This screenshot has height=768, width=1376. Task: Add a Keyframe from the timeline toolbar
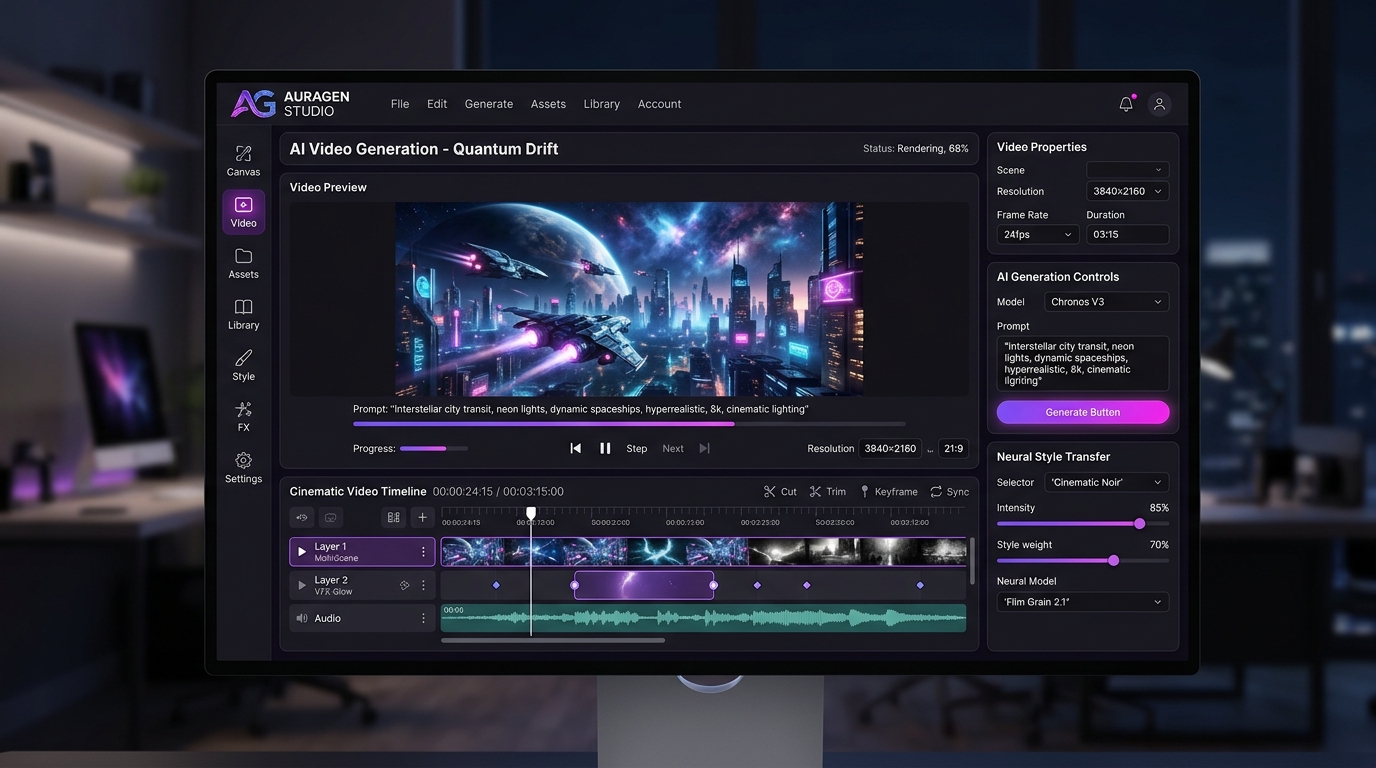click(x=888, y=492)
